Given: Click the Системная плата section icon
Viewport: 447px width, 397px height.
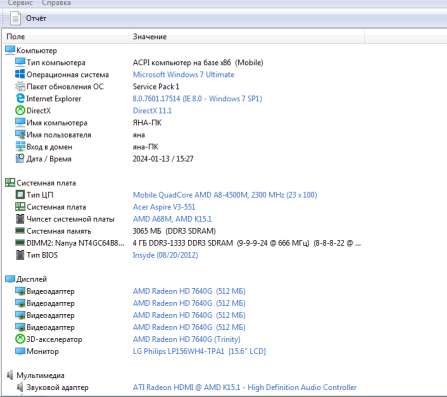Looking at the screenshot, I should [x=10, y=182].
